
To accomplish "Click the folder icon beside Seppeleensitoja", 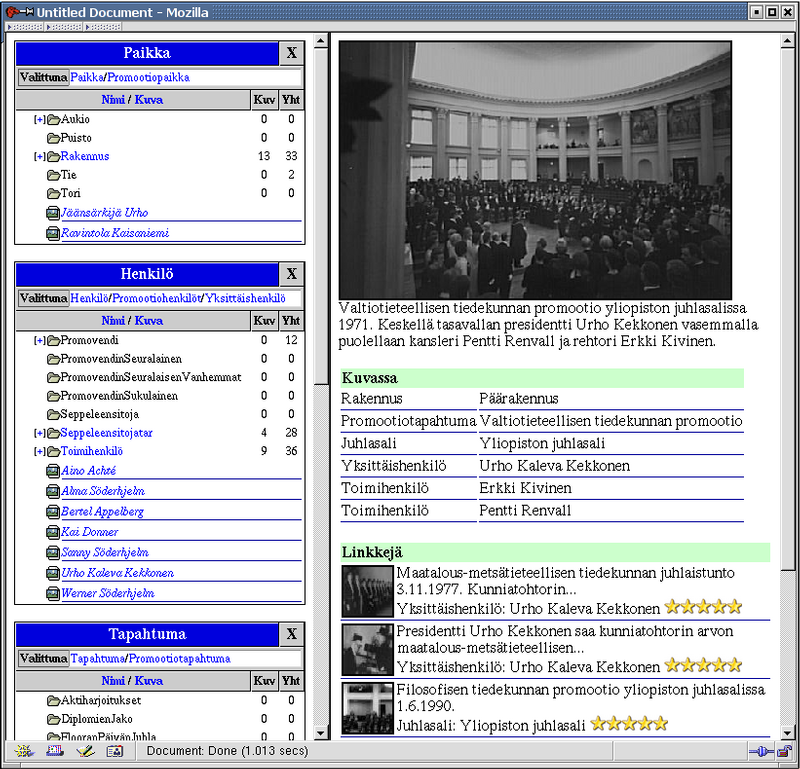I will tap(54, 414).
